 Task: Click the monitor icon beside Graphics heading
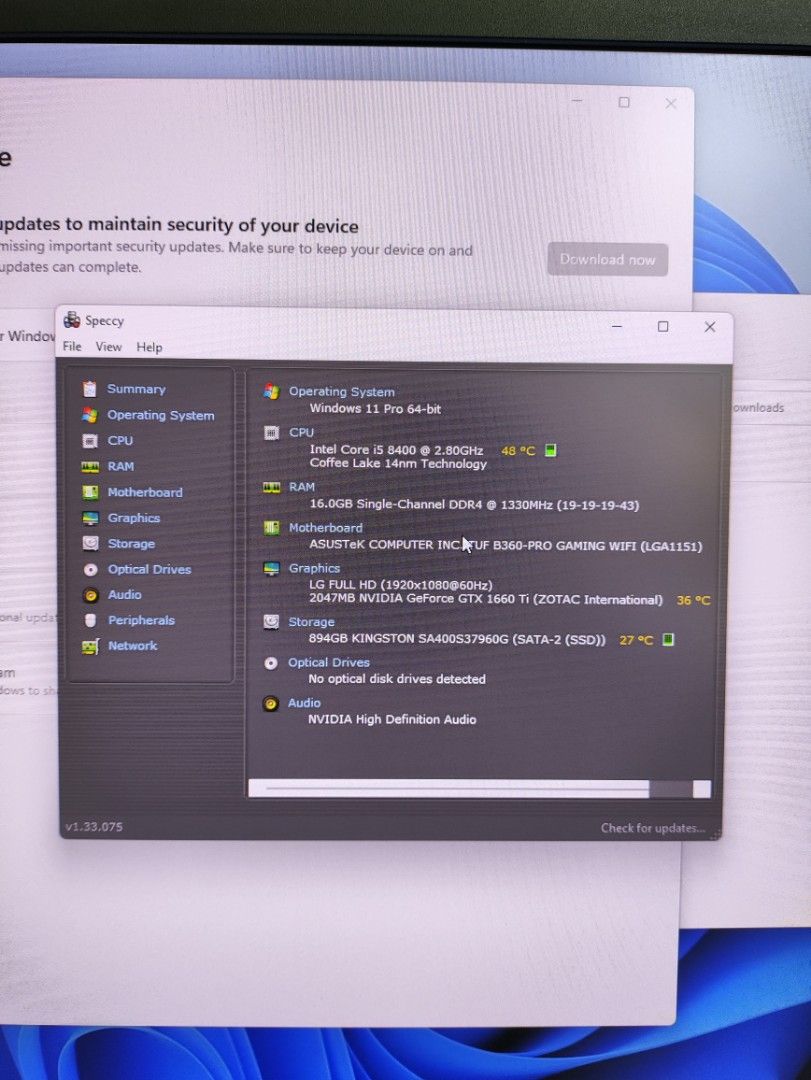tap(271, 568)
